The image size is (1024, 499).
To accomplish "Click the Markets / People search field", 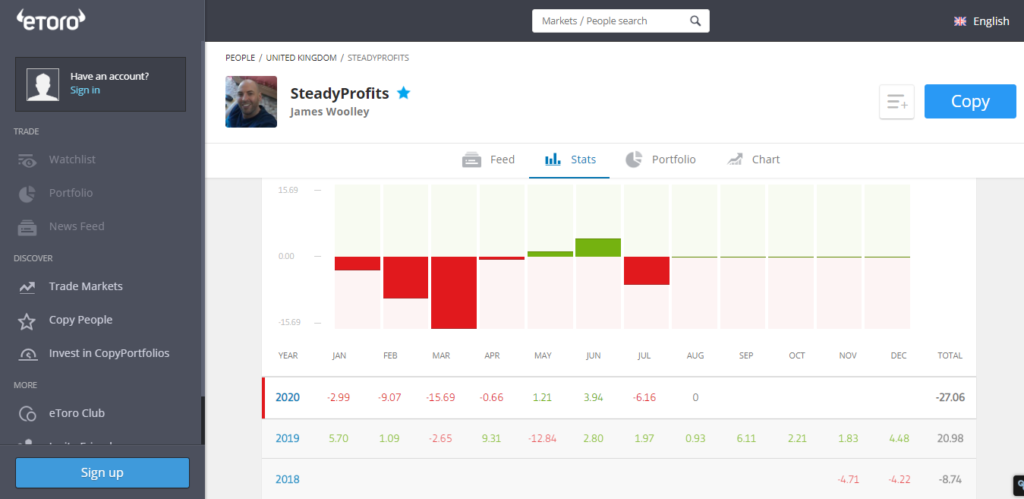I will click(x=620, y=21).
